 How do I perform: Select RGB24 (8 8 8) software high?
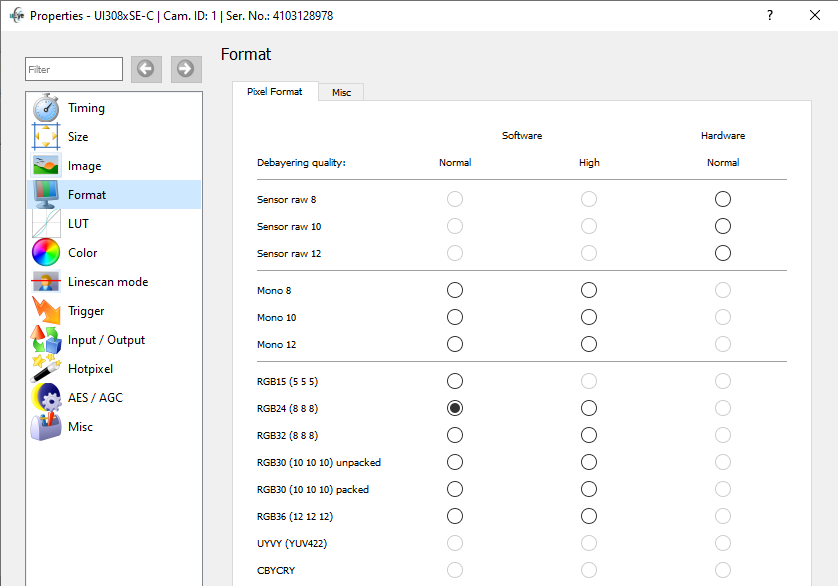coord(589,408)
